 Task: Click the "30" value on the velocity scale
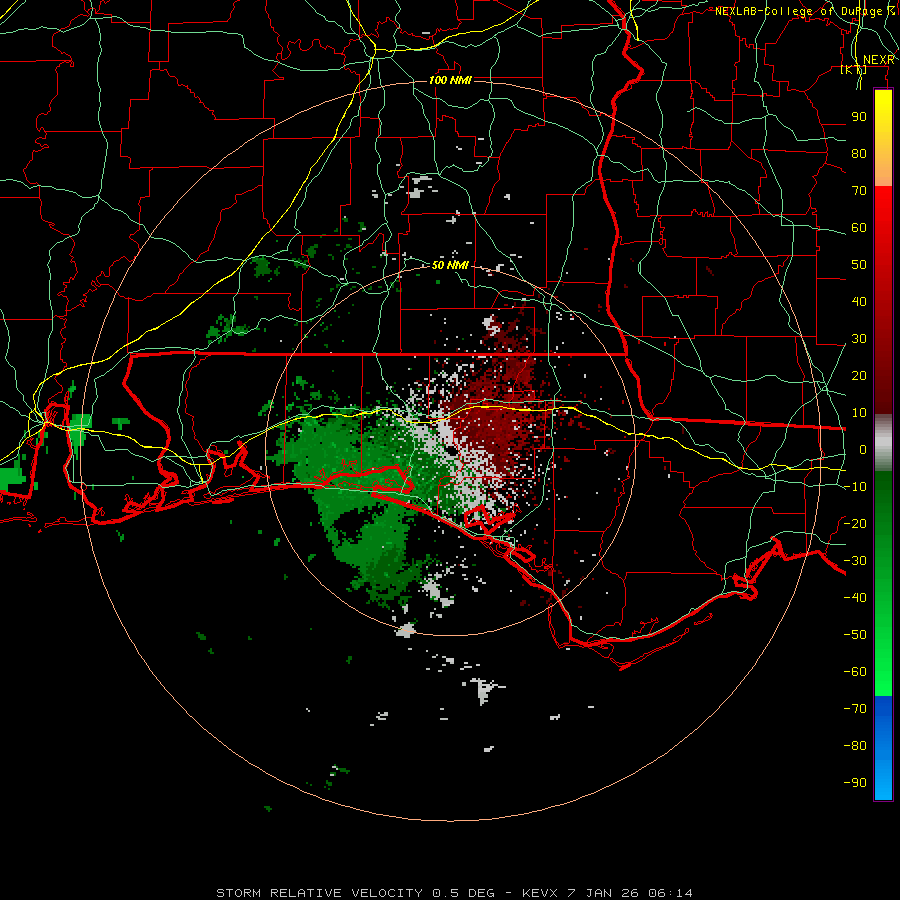[x=859, y=339]
